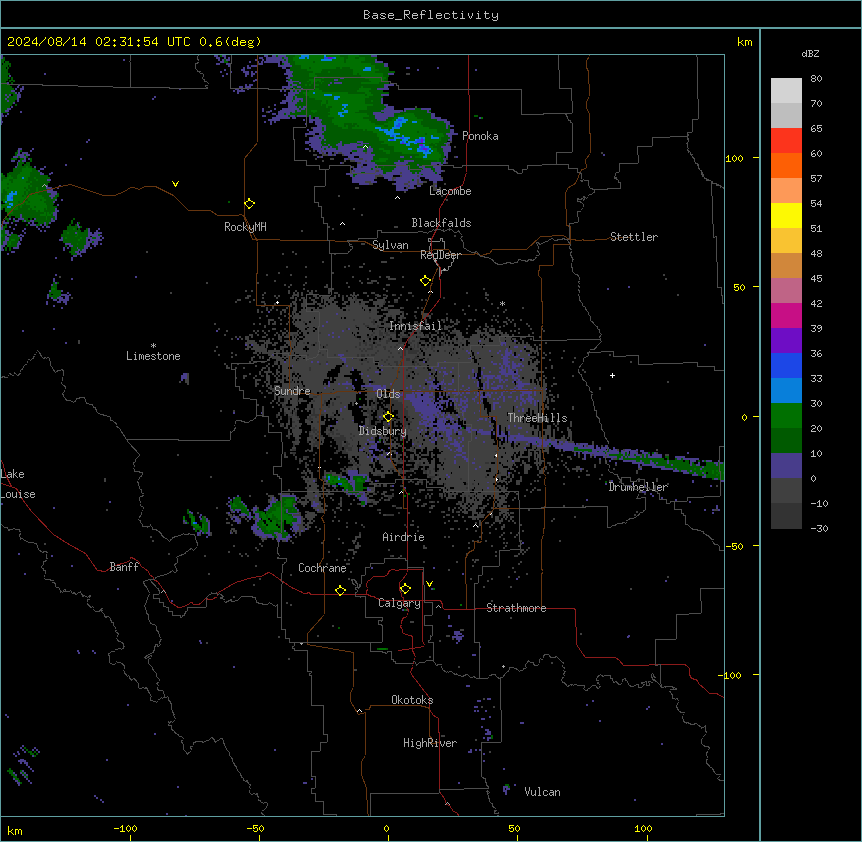862x842 pixels.
Task: Click the Didsbury label
Action: click(x=383, y=431)
